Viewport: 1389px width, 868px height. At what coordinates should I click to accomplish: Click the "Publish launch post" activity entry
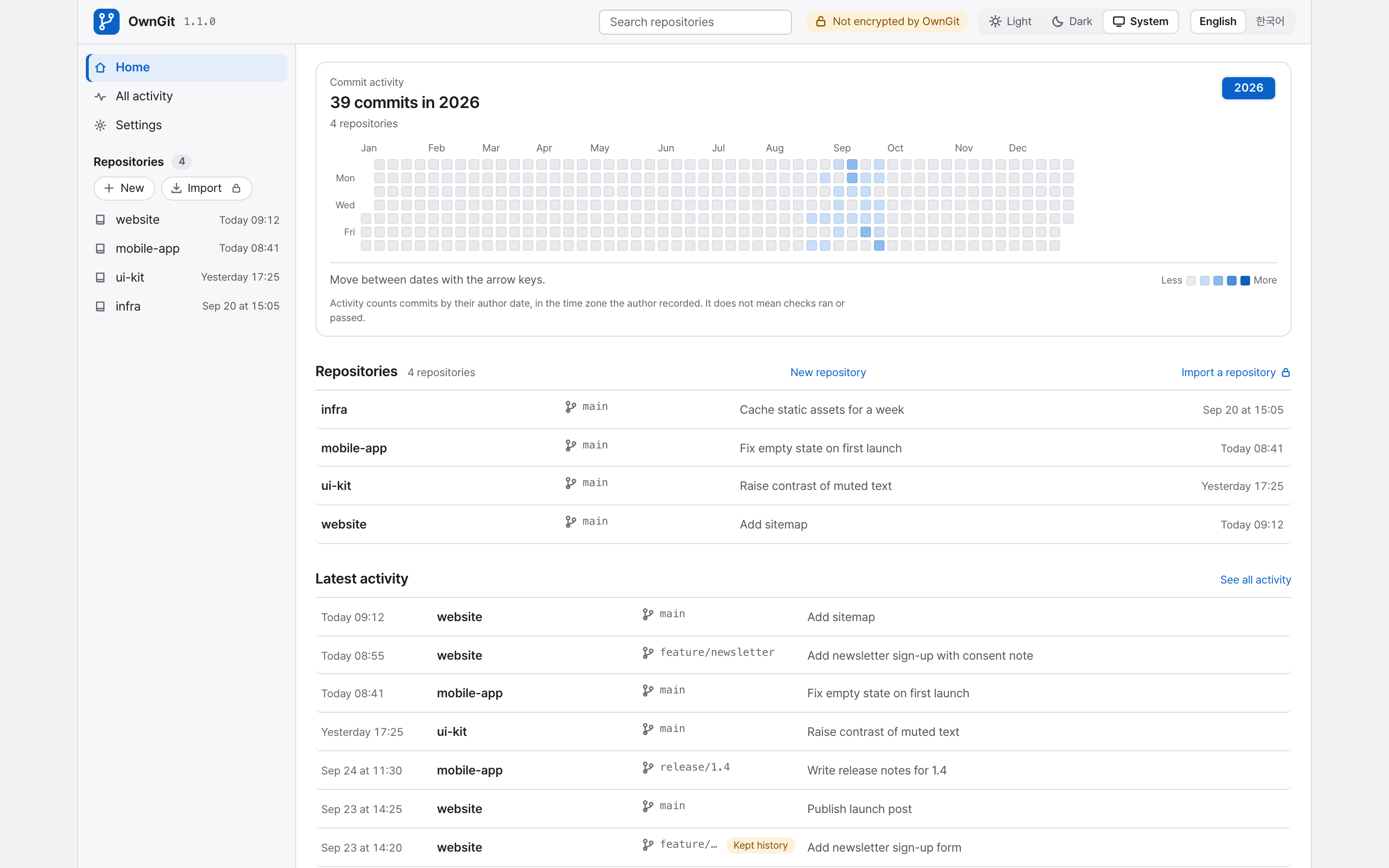(803, 809)
